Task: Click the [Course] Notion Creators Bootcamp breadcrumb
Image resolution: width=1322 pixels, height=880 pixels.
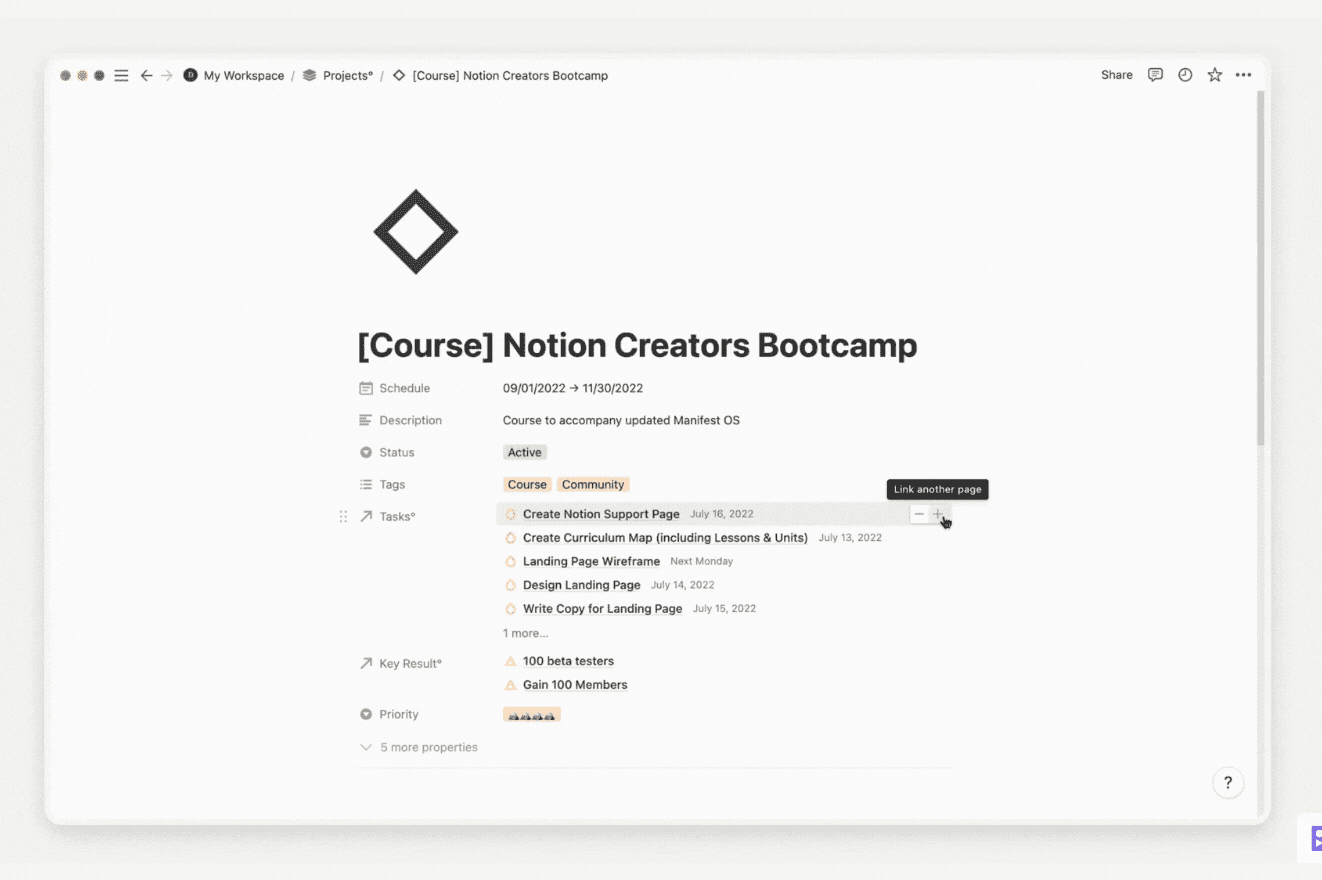Action: tap(510, 75)
